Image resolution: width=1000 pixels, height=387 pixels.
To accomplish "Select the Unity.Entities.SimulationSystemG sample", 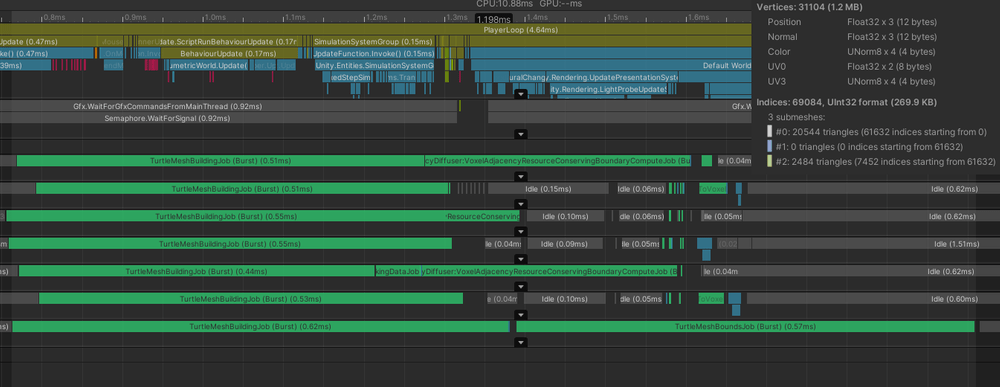I will coord(373,65).
